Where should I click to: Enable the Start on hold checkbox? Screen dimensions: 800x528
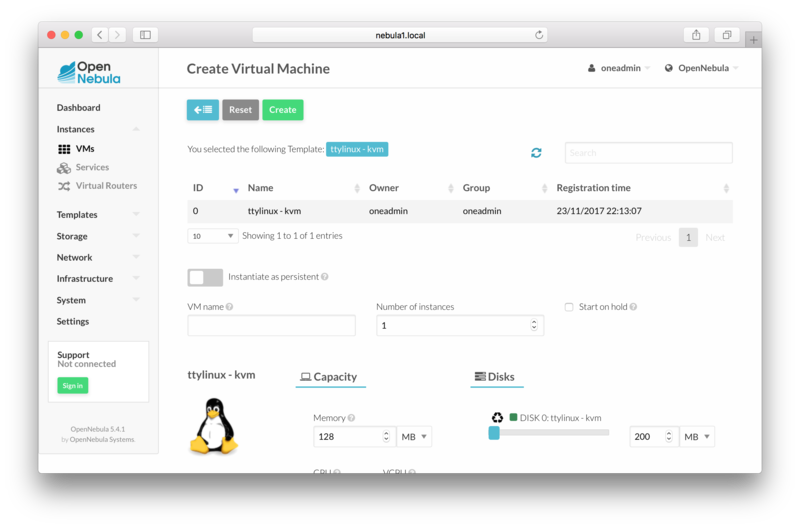tap(569, 307)
